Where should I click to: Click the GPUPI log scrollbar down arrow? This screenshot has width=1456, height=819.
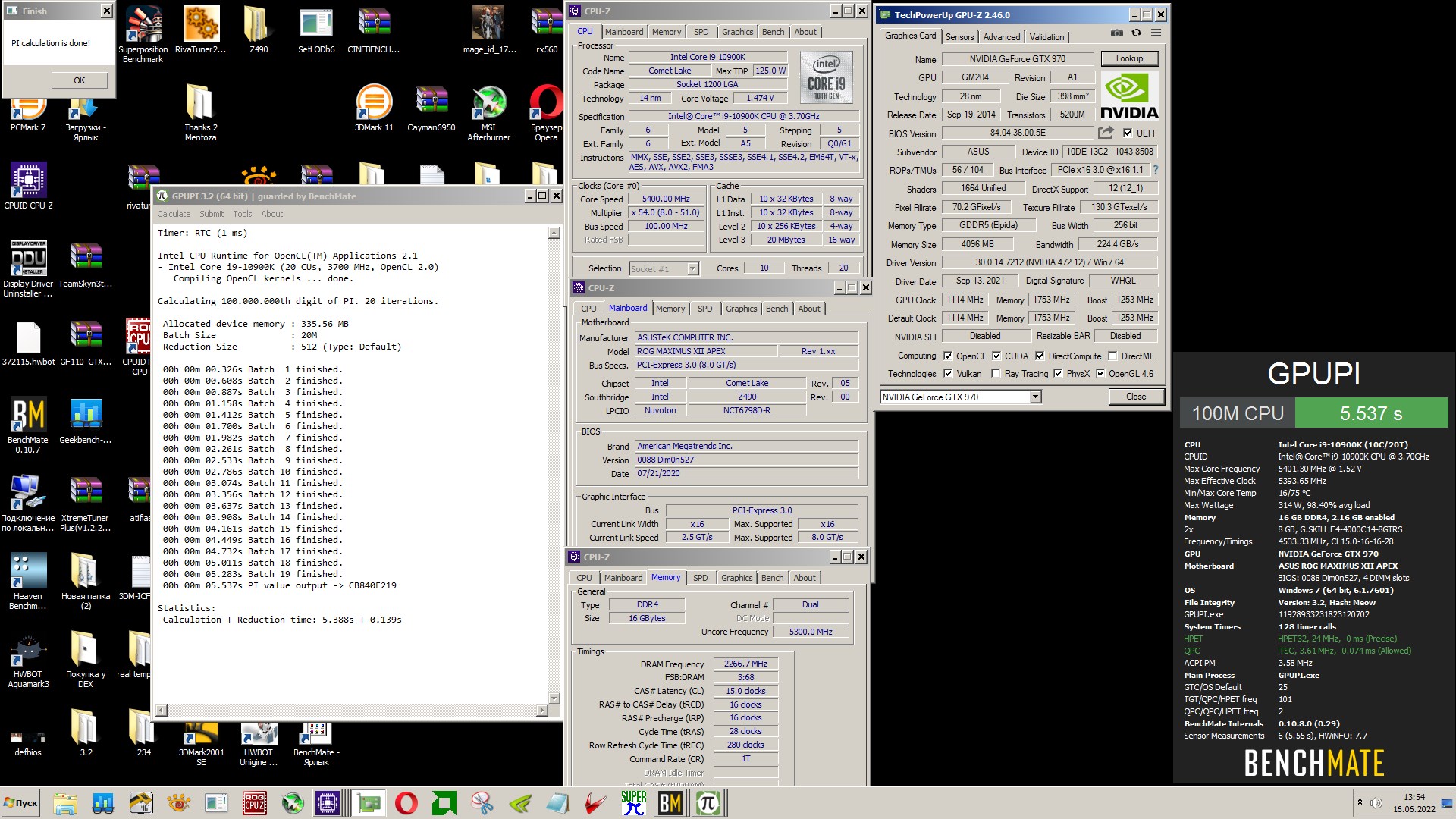(554, 698)
